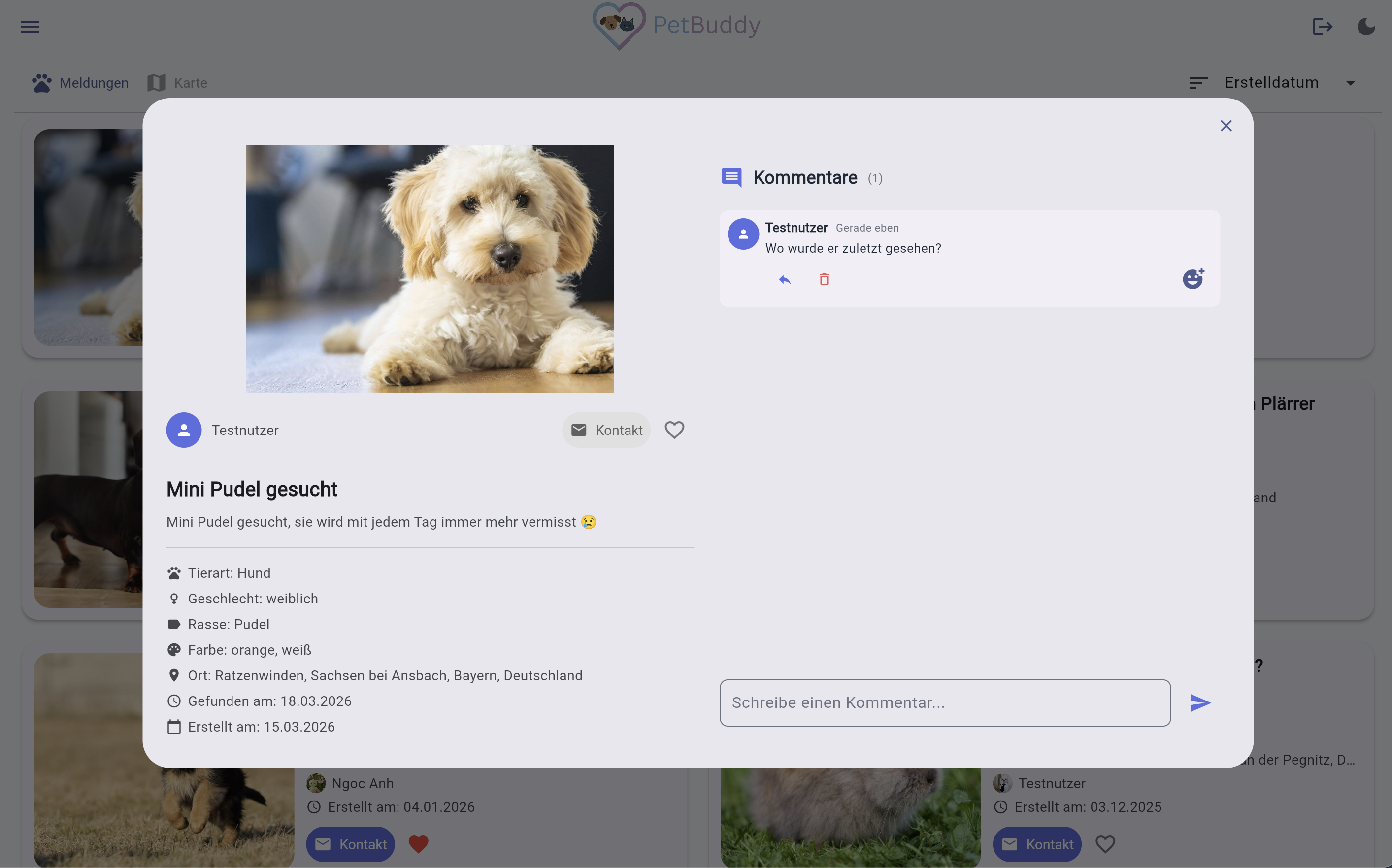Close the Mini Pudel detail dialog
Viewport: 1392px width, 868px height.
click(x=1226, y=126)
